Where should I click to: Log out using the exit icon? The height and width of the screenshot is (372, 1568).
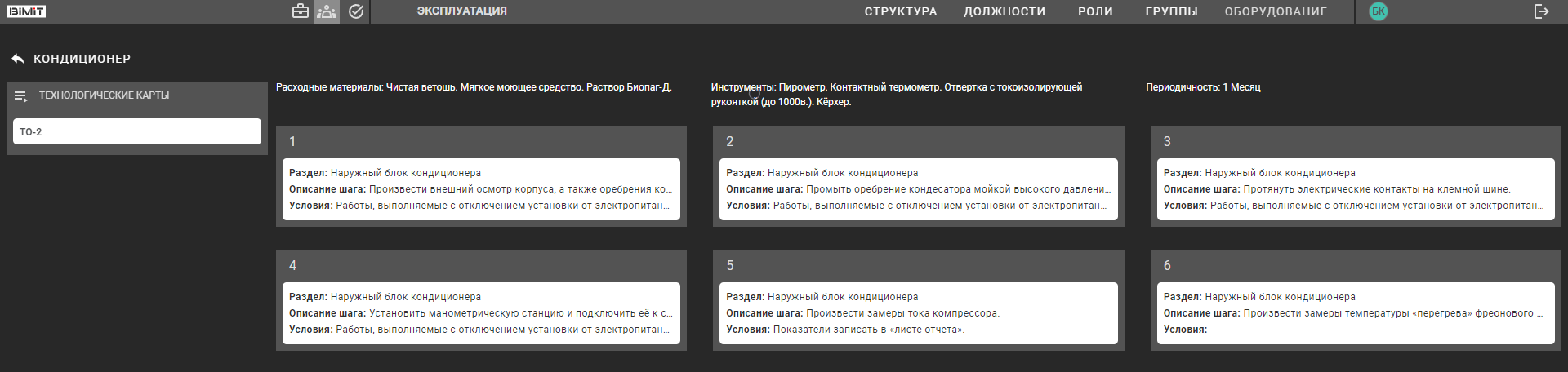pyautogui.click(x=1541, y=11)
